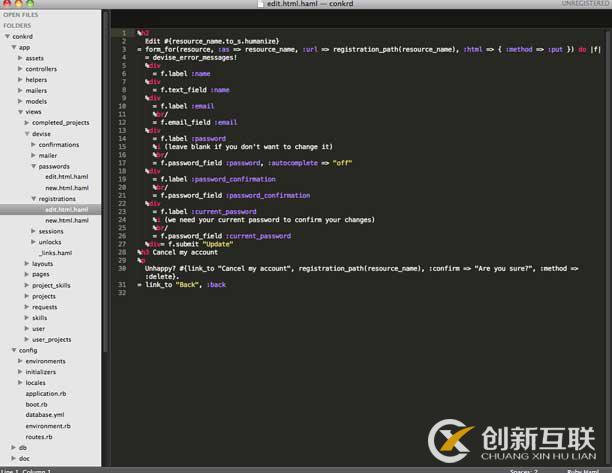Click the :current_password label on line 23
The height and width of the screenshot is (473, 612).
[224, 212]
